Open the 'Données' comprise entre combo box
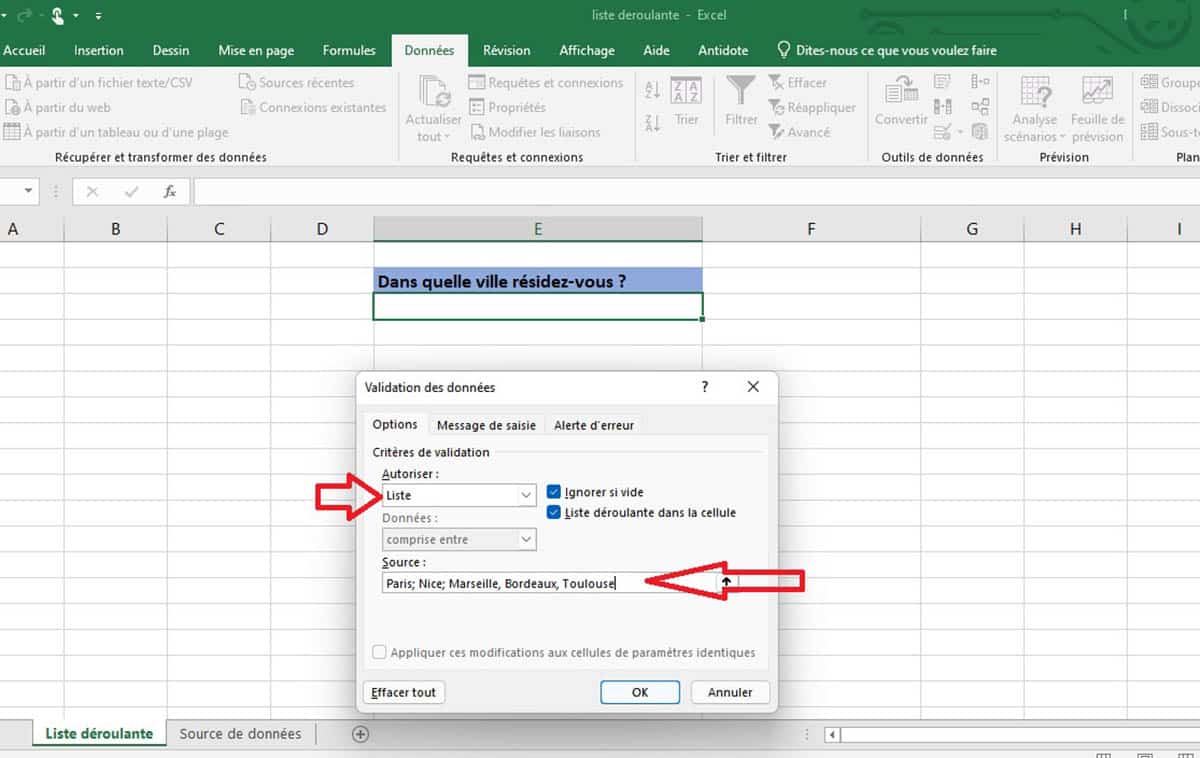Screen dimensions: 1200x758 [459, 540]
